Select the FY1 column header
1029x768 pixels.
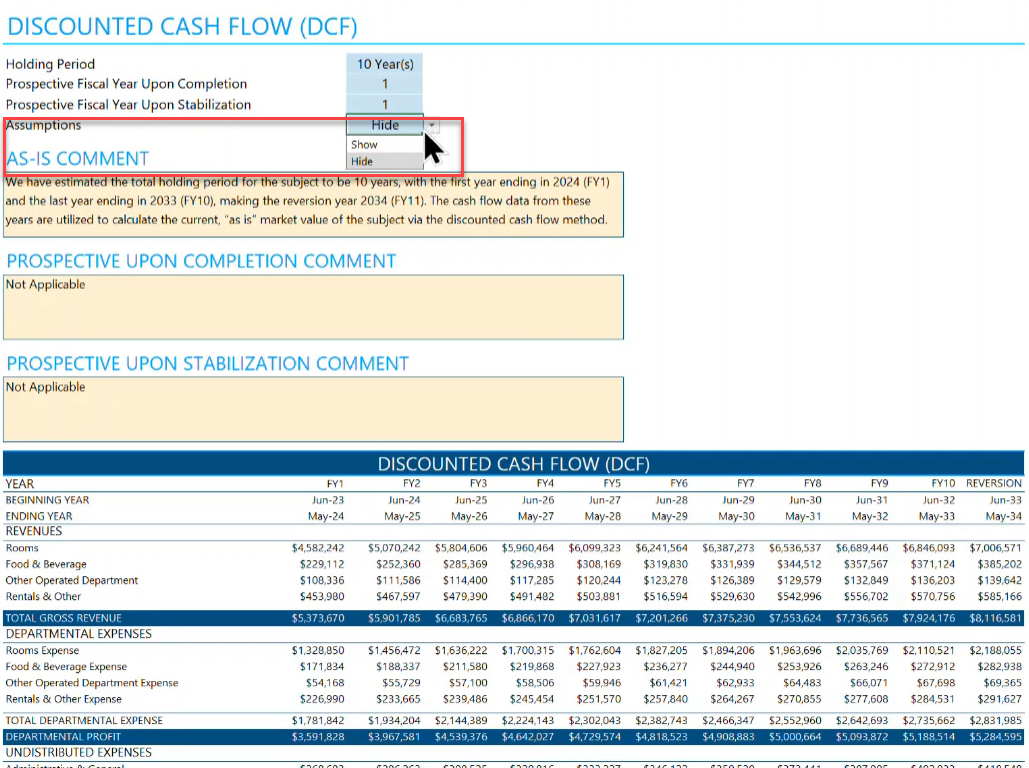click(x=335, y=483)
